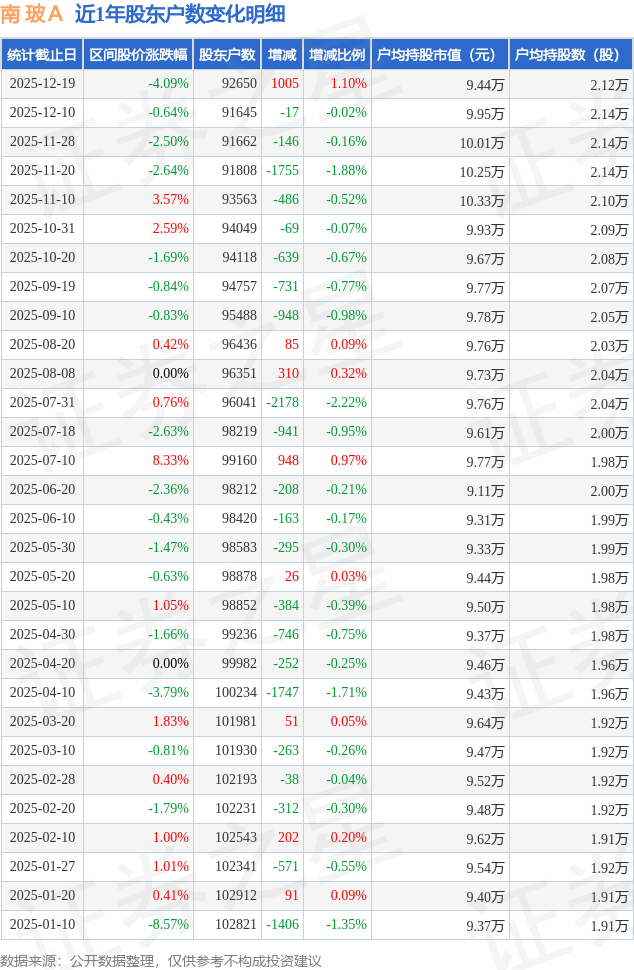This screenshot has height=970, width=634.
Task: Select shareholder count 100234 cell
Action: pyautogui.click(x=234, y=693)
